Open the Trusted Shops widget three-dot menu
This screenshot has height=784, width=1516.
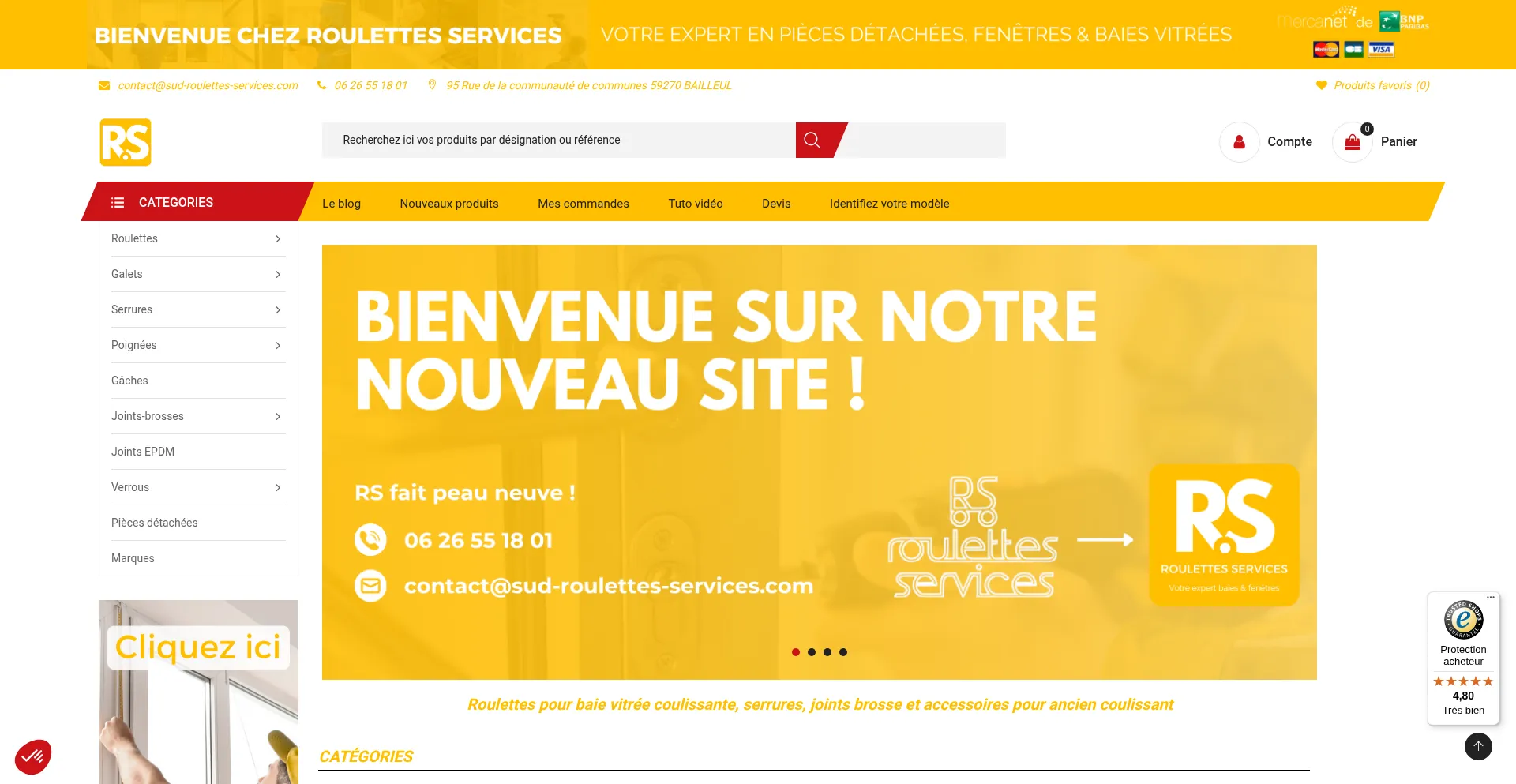click(1491, 597)
